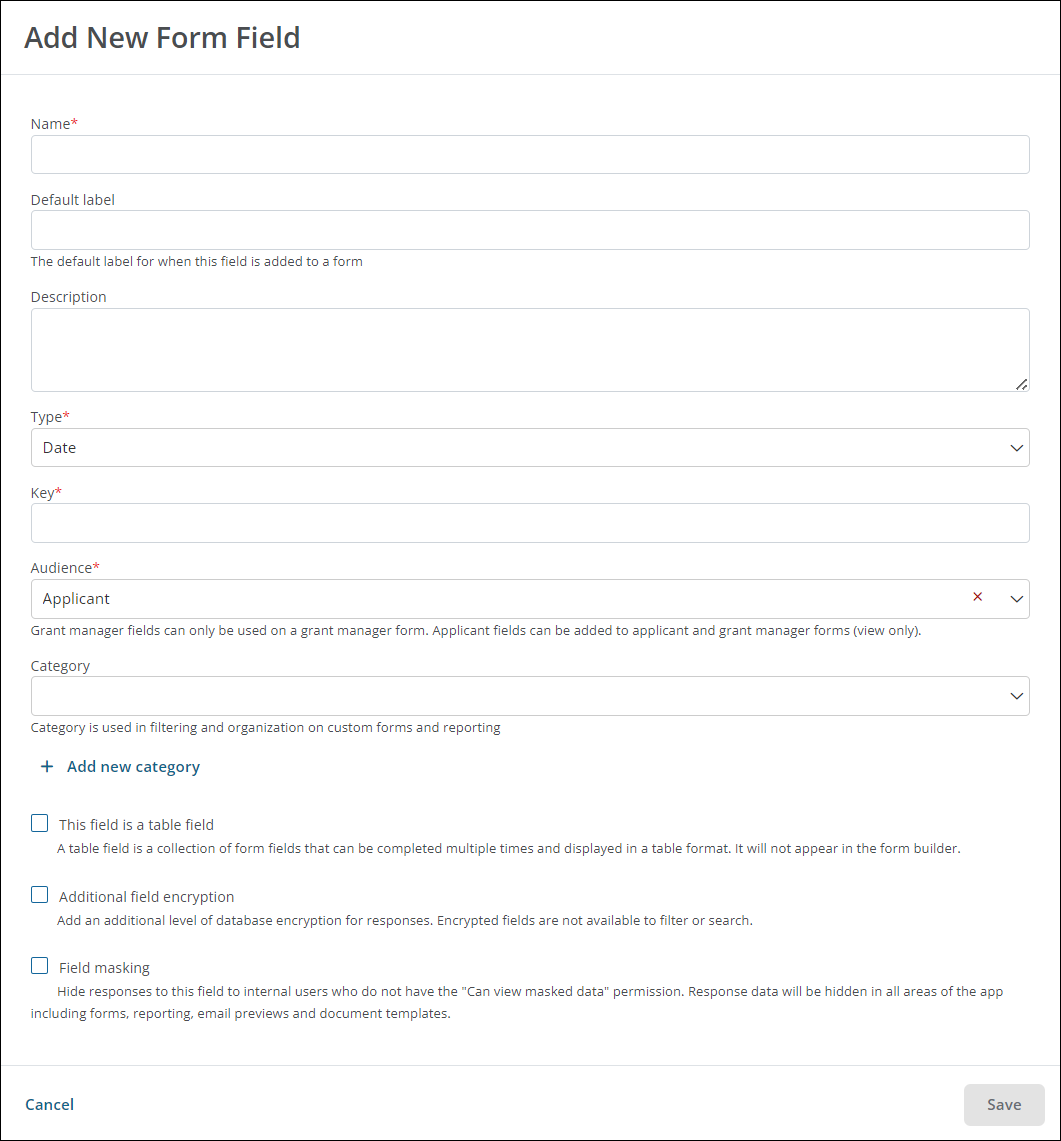Screen dimensions: 1061x1141
Task: Click the plus icon beside Add new category
Action: (46, 767)
